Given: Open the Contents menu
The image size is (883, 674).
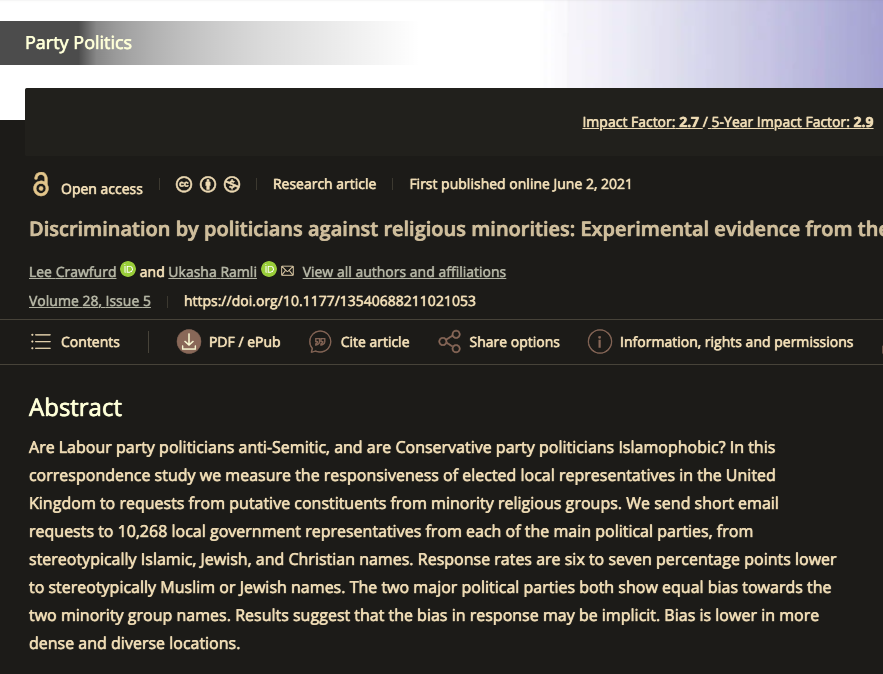Looking at the screenshot, I should coord(75,342).
